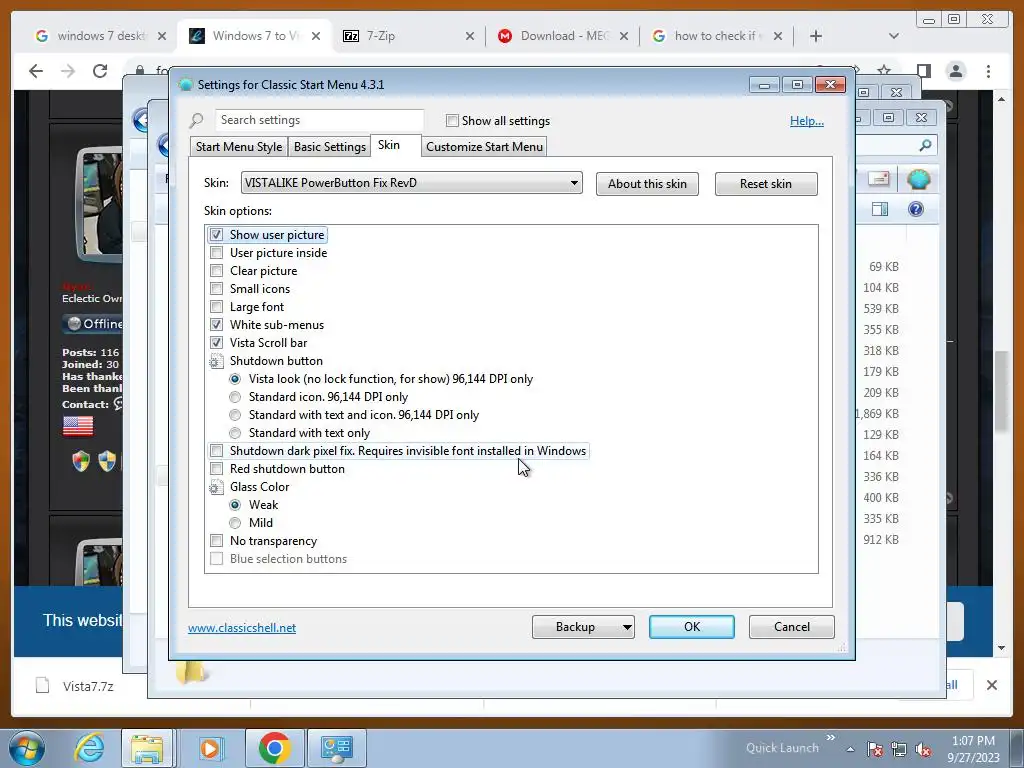Image resolution: width=1024 pixels, height=768 pixels.
Task: Open Windows Media Player taskbar icon
Action: [x=209, y=748]
